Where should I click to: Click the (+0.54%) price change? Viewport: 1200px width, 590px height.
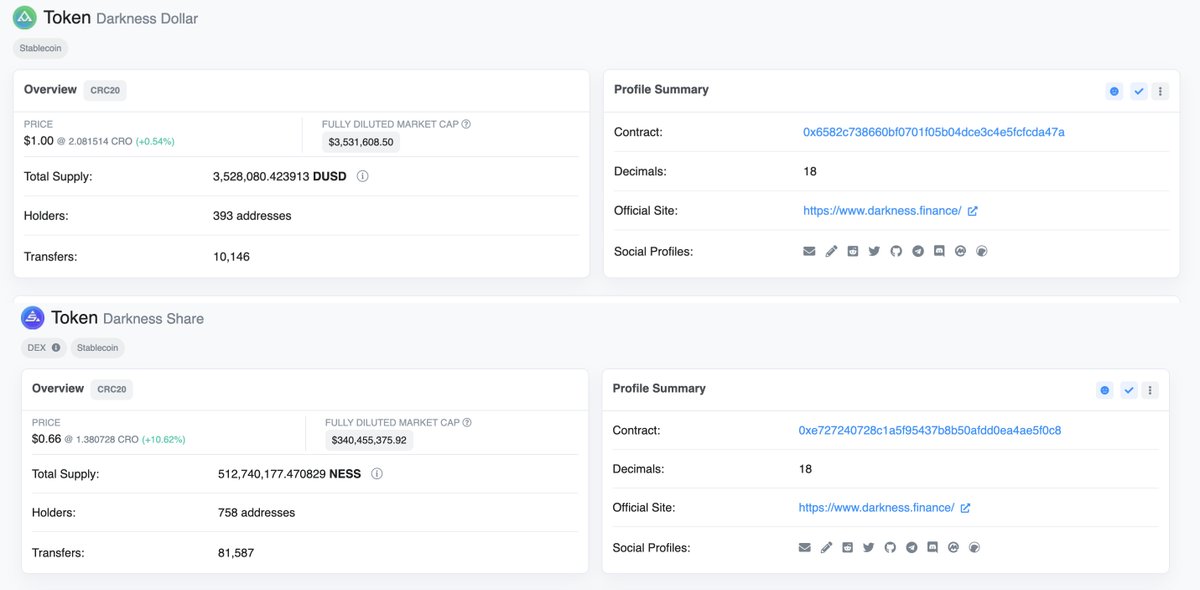[x=155, y=142]
